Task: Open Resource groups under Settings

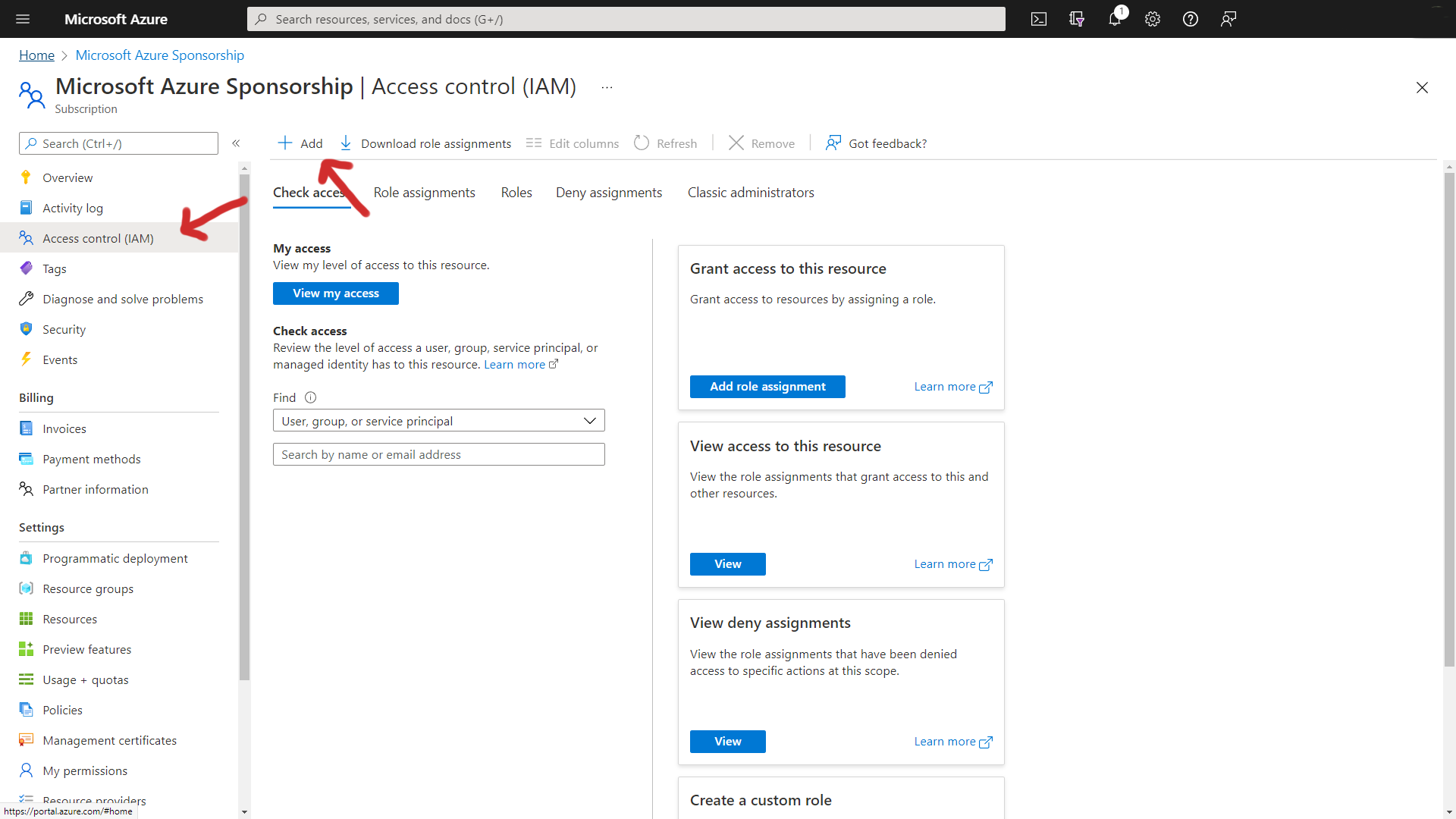Action: point(119,588)
